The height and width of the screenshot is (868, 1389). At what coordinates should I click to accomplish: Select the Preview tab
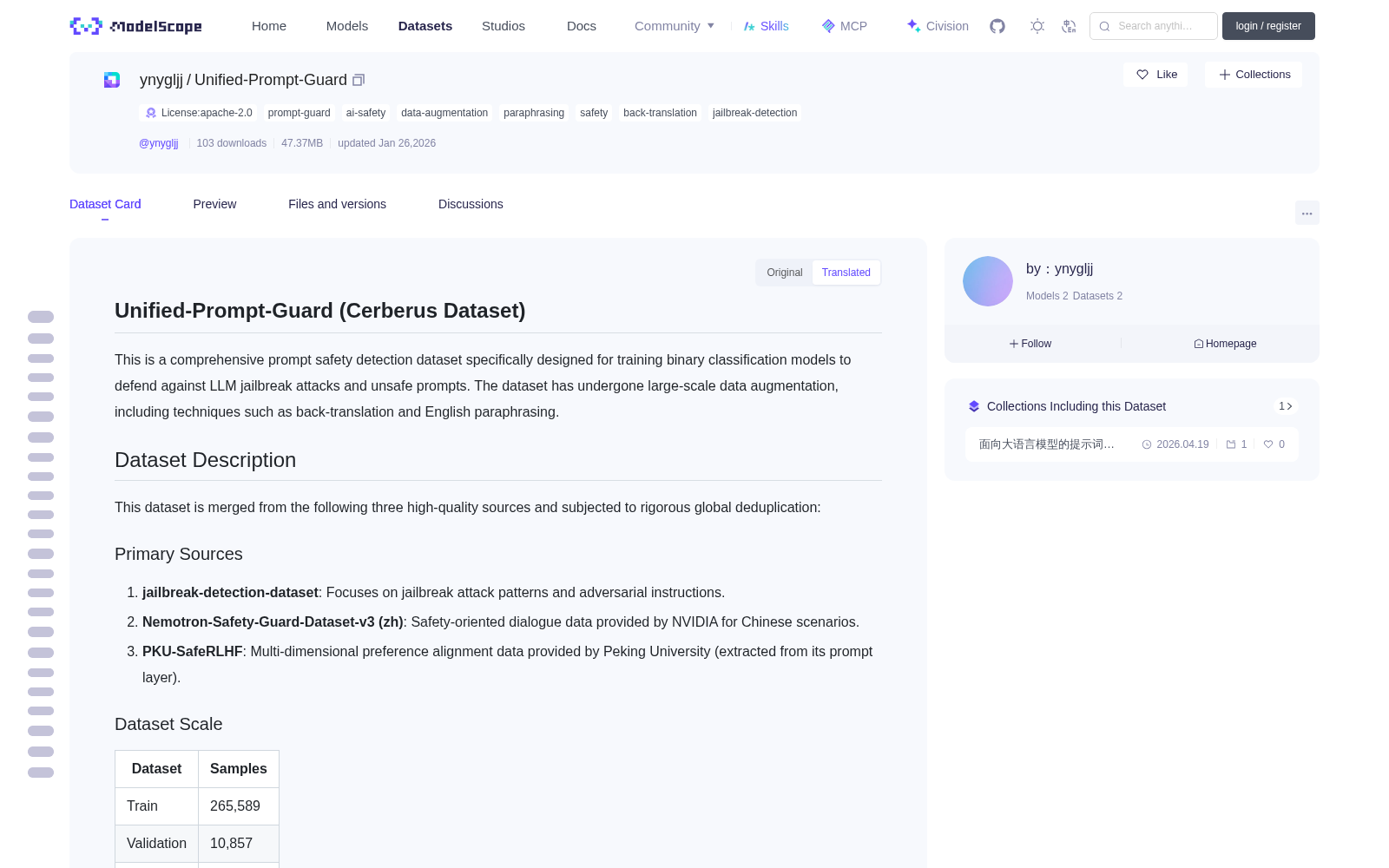[x=214, y=204]
